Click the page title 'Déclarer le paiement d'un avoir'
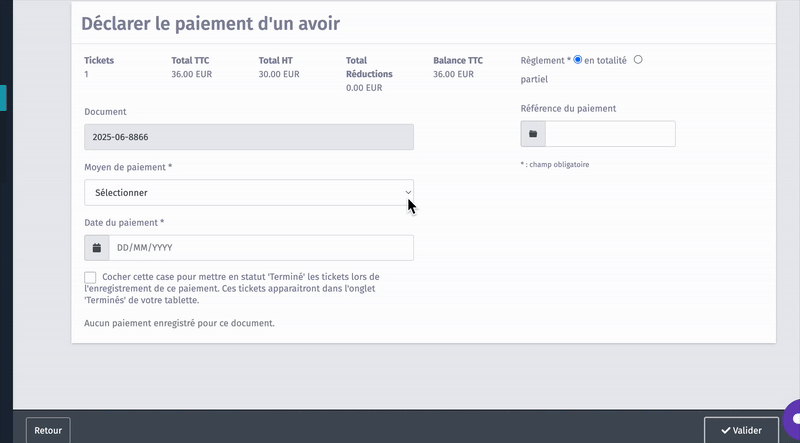 [210, 23]
